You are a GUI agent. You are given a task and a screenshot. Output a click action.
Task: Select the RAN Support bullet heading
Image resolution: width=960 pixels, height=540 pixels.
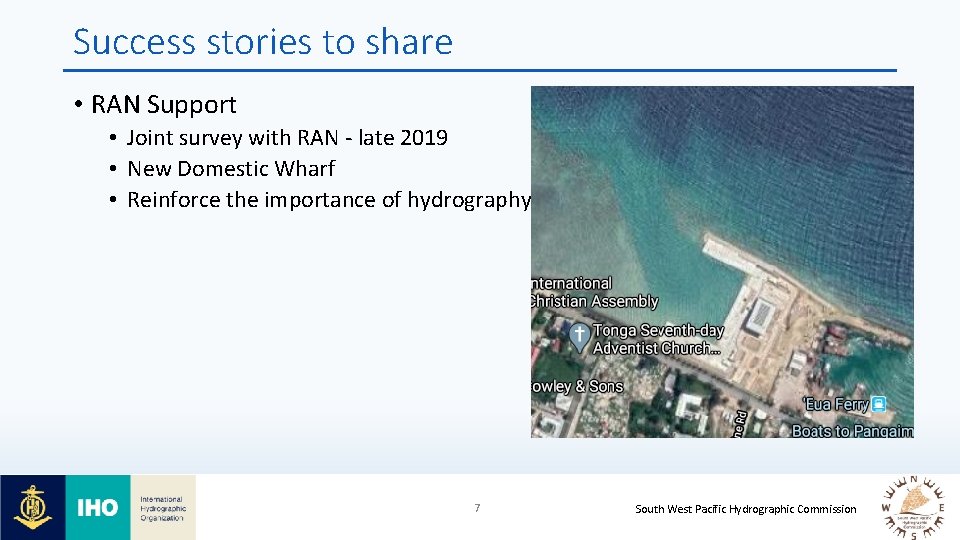[163, 105]
